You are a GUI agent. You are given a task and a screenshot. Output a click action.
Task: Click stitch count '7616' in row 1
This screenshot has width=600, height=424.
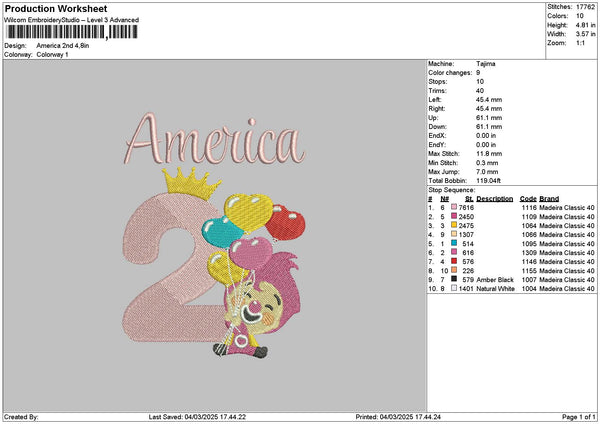466,208
